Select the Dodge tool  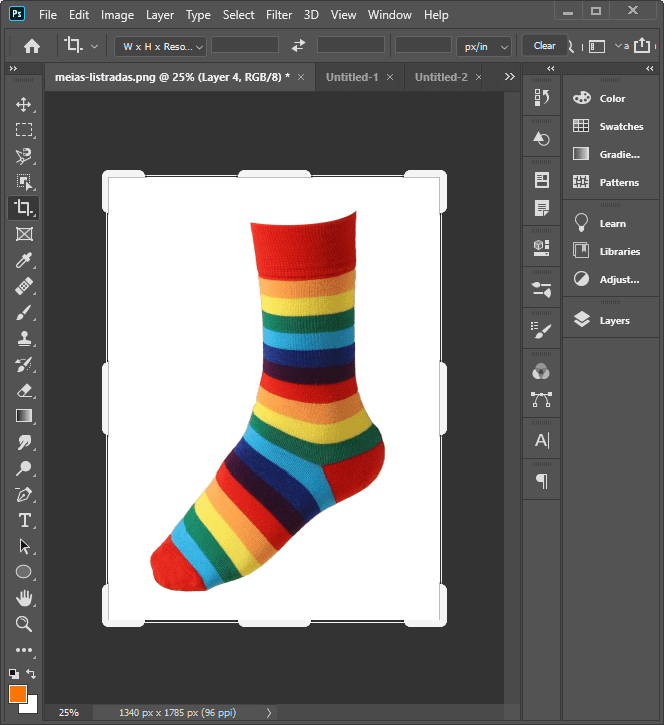(24, 468)
